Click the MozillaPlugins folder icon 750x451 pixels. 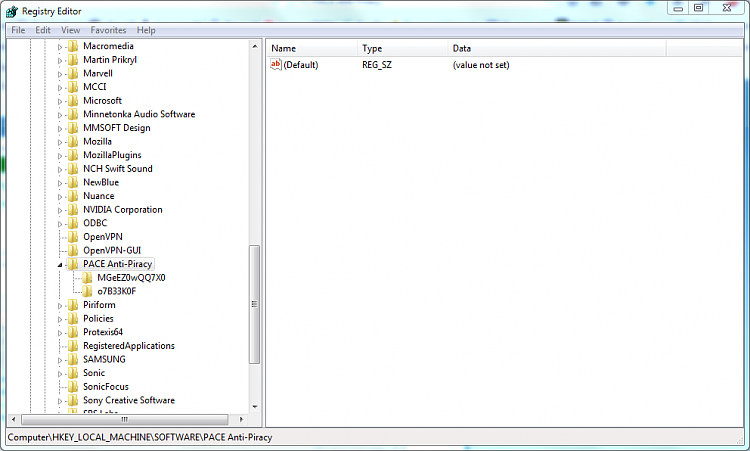pos(73,155)
